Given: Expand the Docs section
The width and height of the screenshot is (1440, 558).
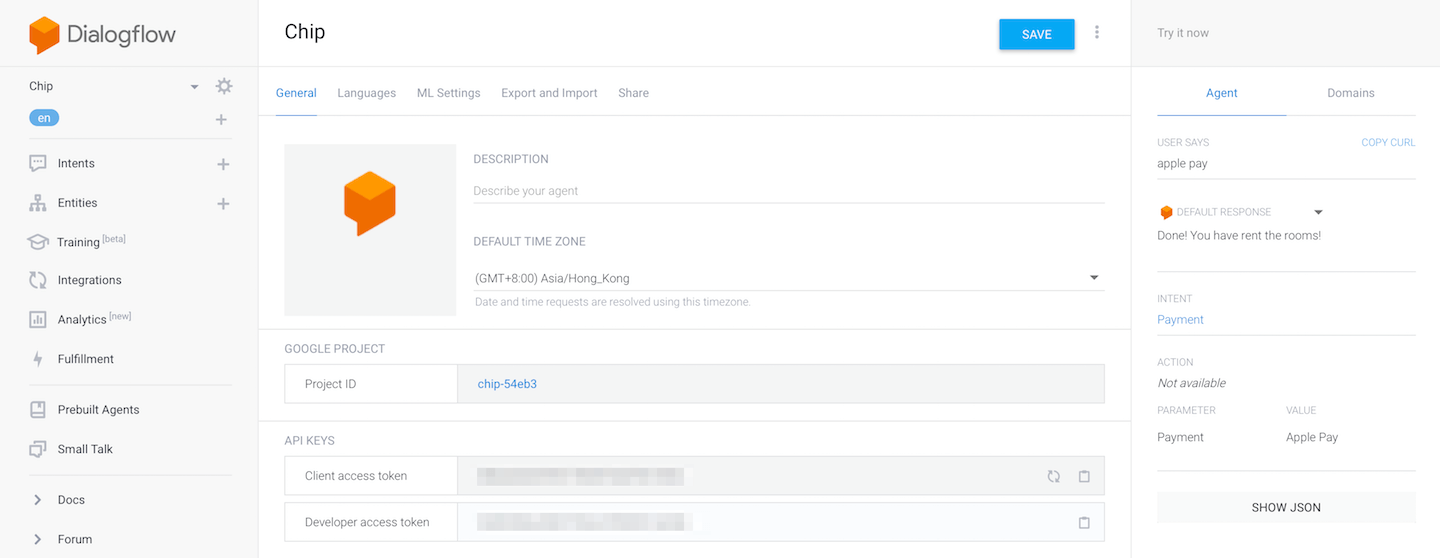Looking at the screenshot, I should [x=38, y=500].
